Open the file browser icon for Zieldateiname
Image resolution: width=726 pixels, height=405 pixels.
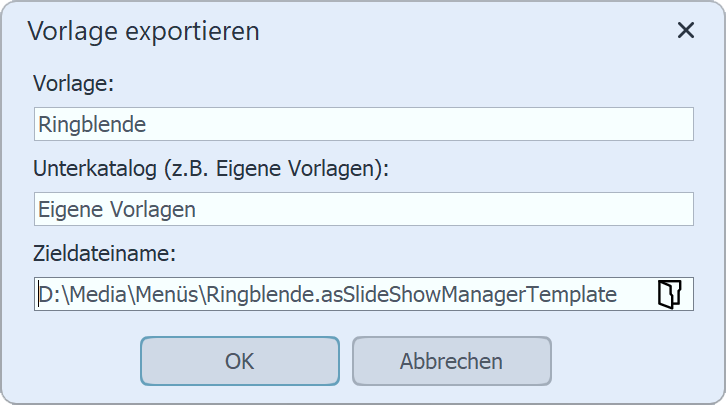click(x=669, y=294)
